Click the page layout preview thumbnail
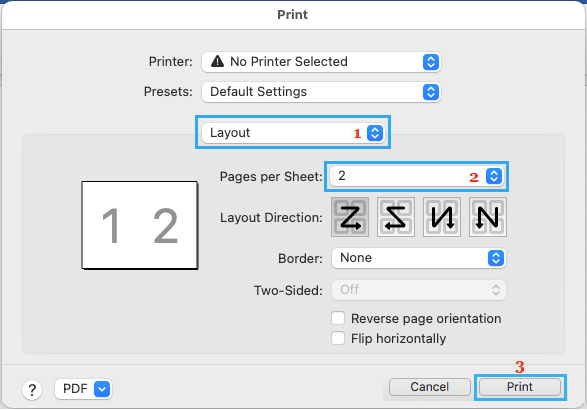Screen dimensions: 587x410 pyautogui.click(x=140, y=225)
